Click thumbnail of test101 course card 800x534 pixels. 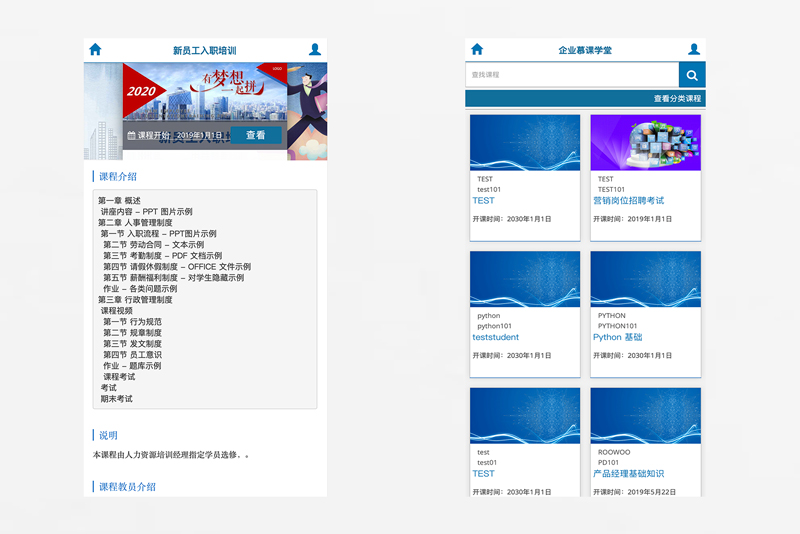tap(525, 142)
